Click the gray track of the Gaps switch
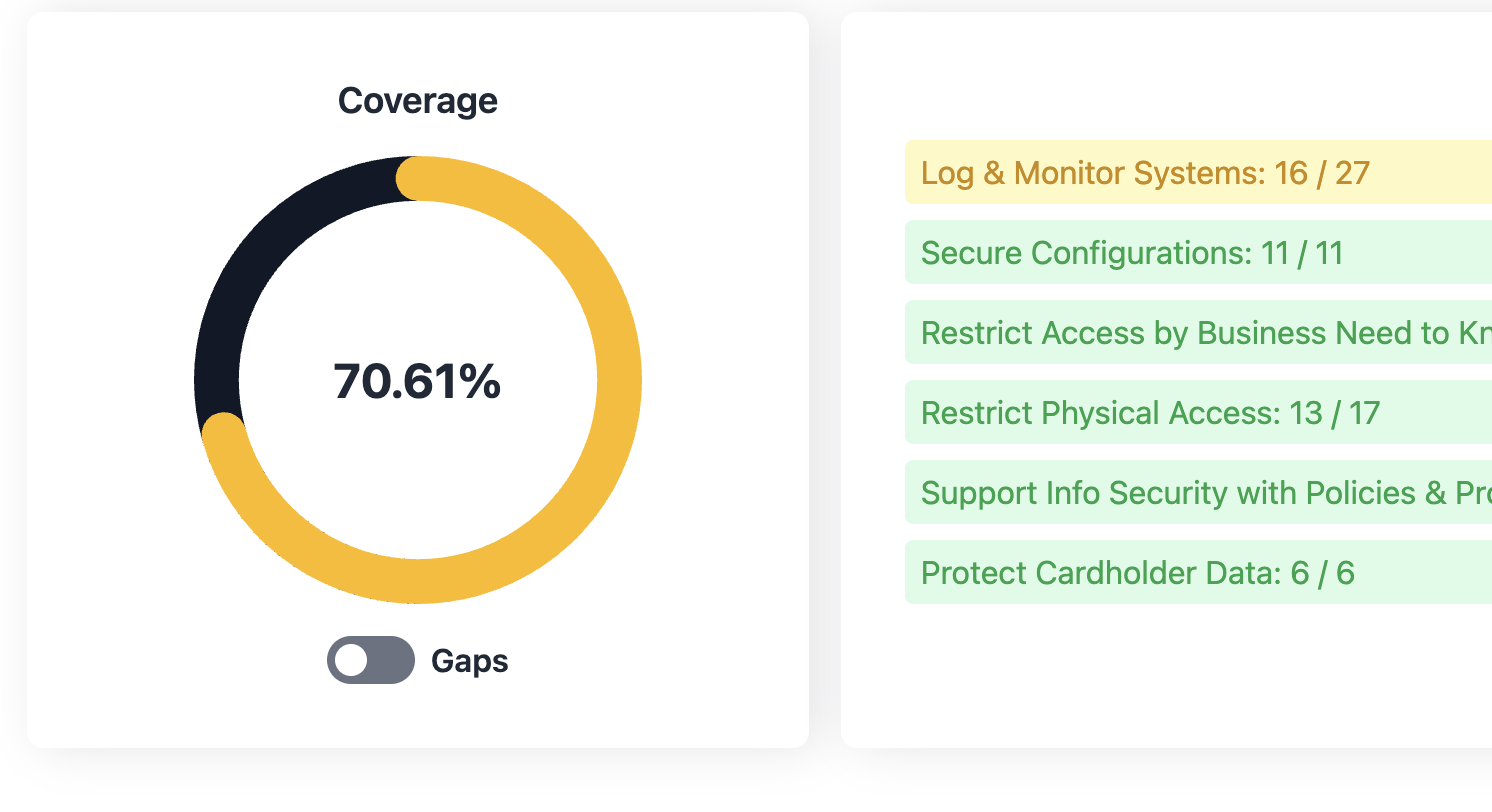 pos(392,660)
